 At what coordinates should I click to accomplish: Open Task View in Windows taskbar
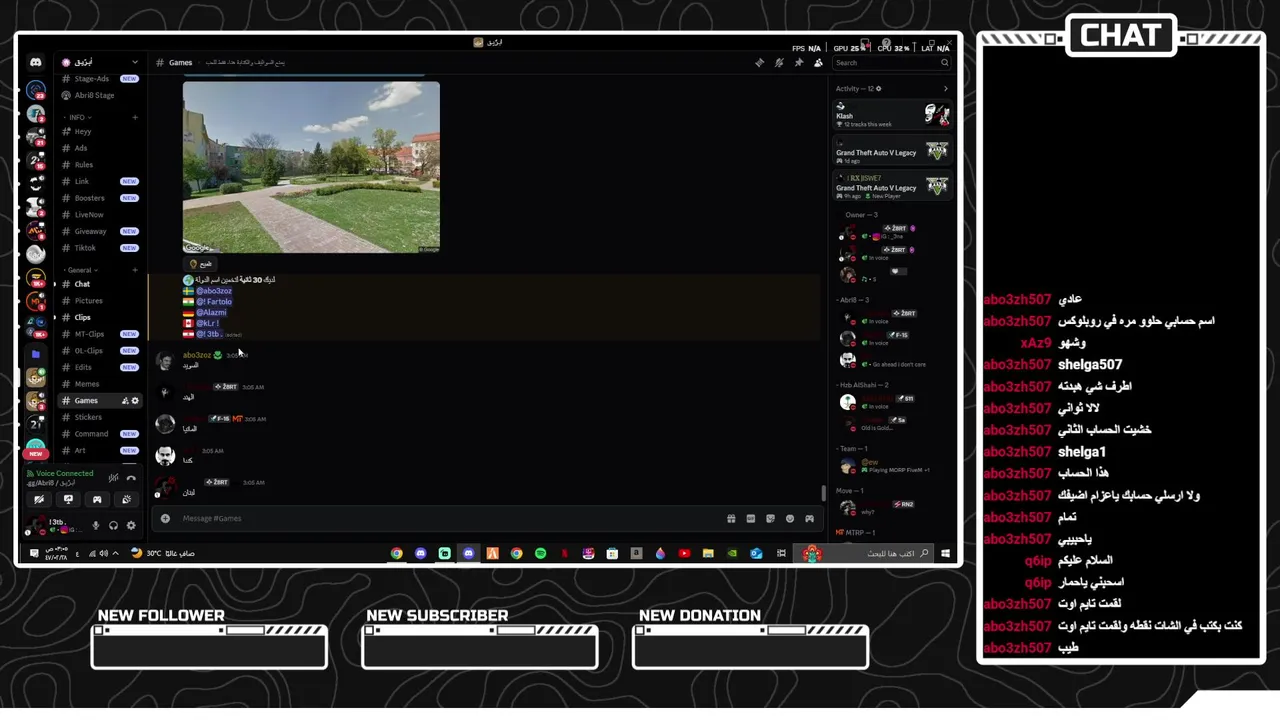(x=781, y=553)
